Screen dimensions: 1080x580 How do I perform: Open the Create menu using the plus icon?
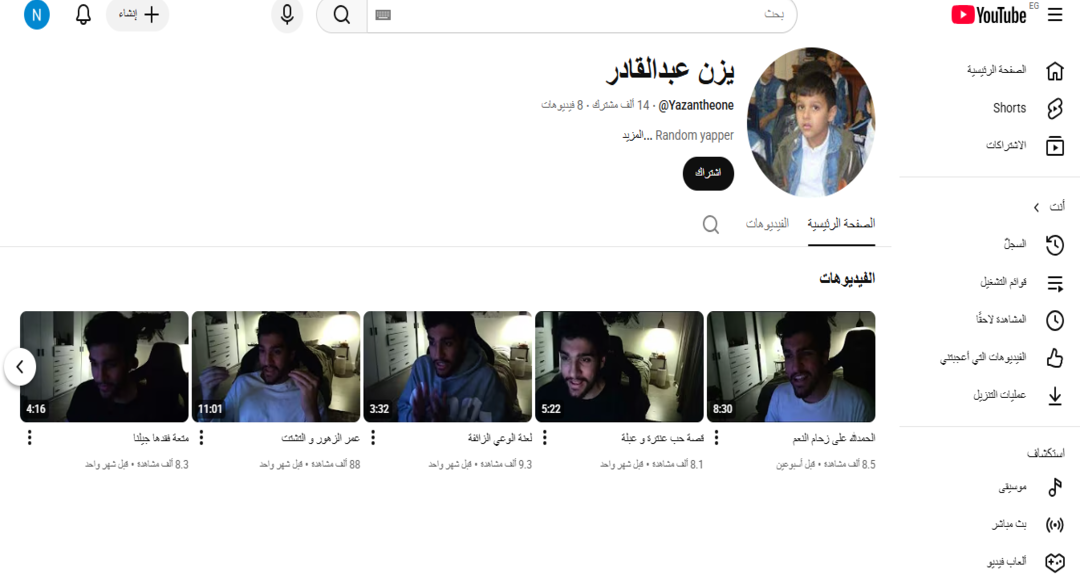[150, 16]
